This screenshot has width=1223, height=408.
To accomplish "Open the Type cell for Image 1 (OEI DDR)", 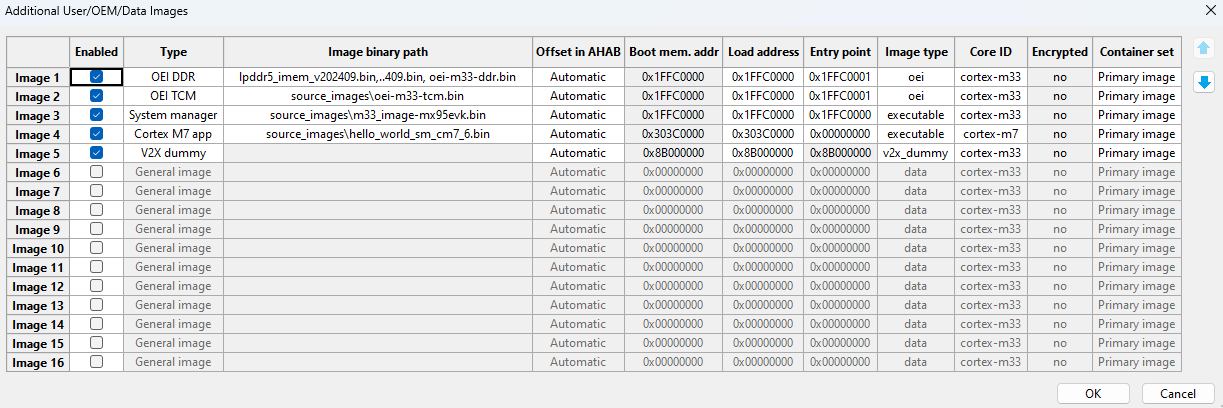I will point(173,77).
